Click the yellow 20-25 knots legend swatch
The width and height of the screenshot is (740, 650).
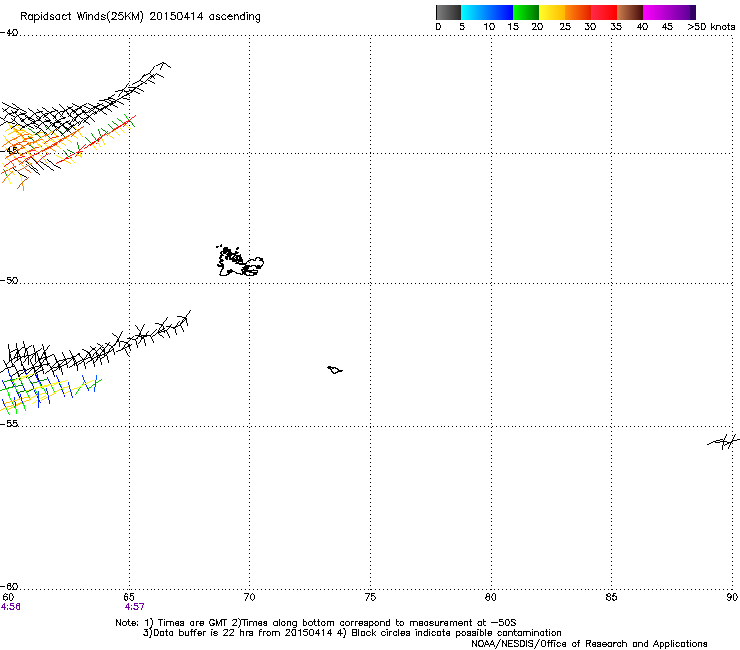pos(552,12)
